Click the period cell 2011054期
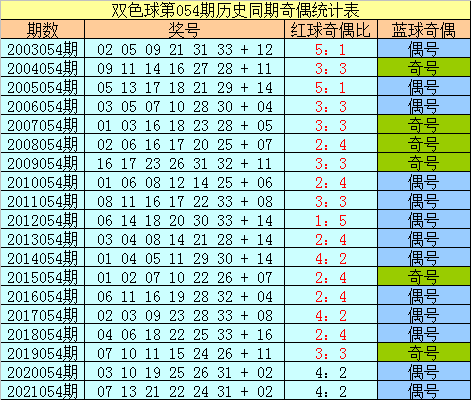The height and width of the screenshot is (400, 471). (42, 201)
